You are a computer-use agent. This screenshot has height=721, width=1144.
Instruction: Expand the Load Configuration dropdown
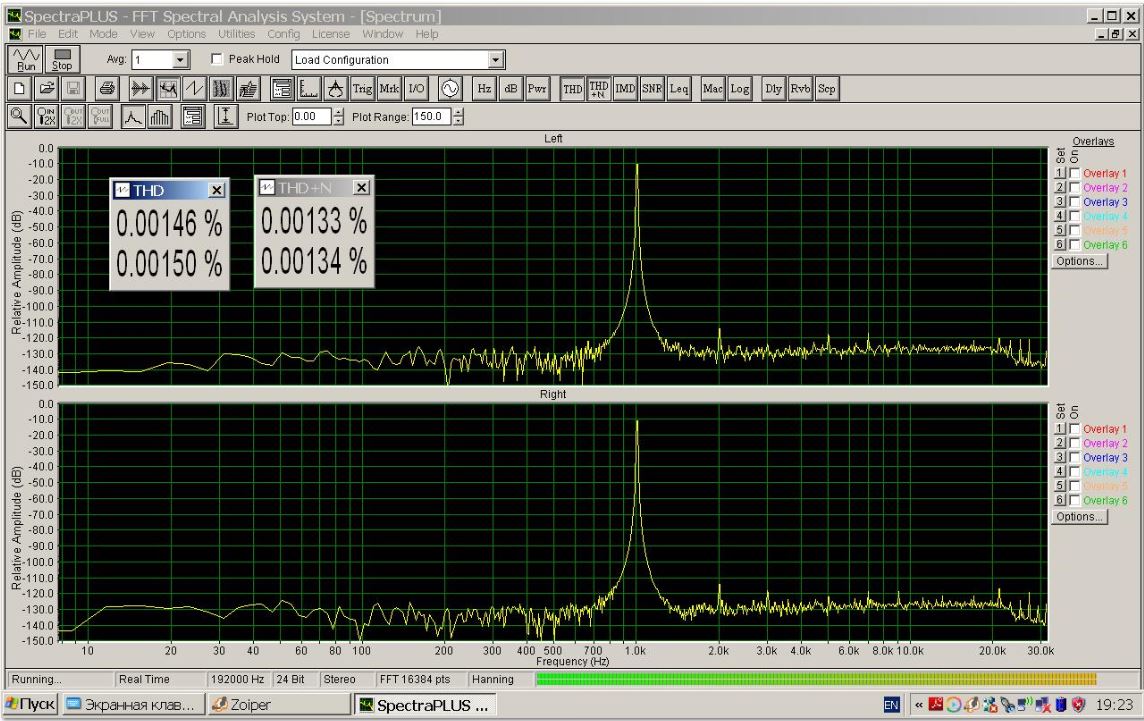(495, 60)
